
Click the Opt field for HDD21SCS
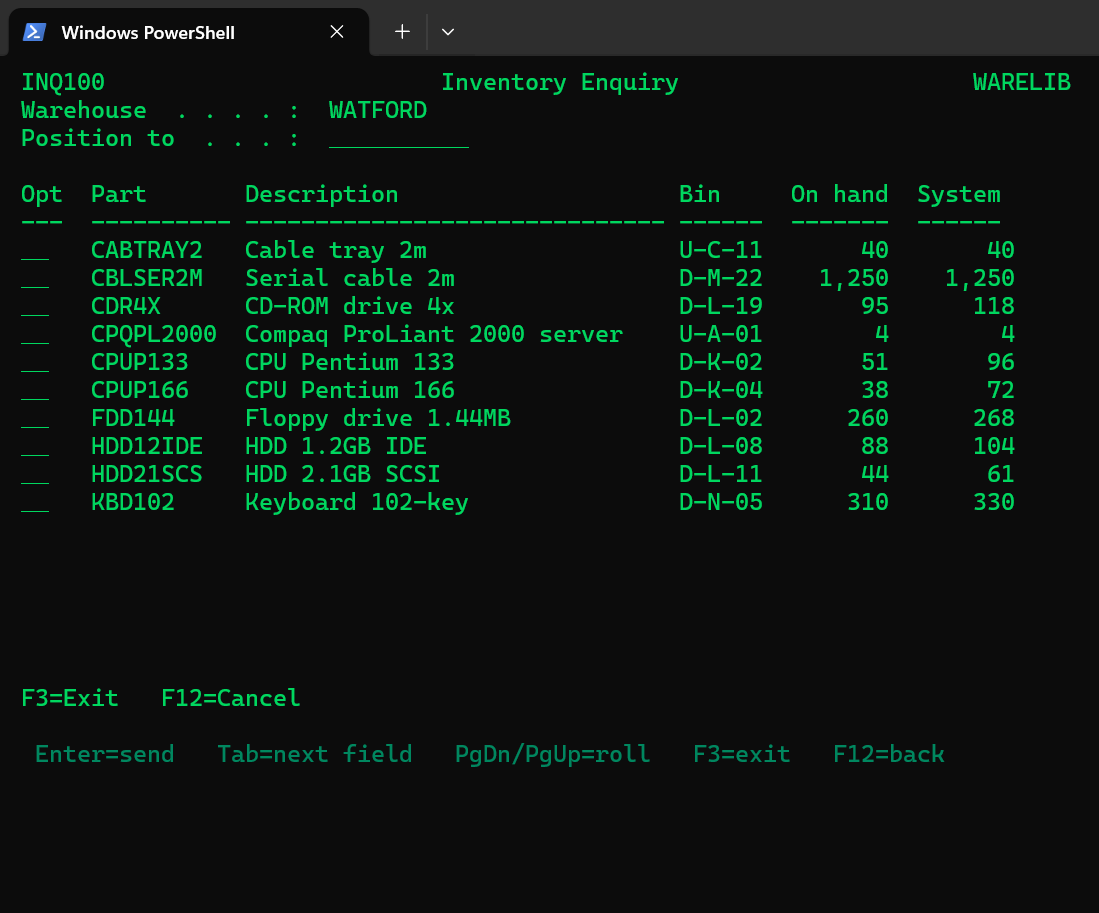(35, 474)
